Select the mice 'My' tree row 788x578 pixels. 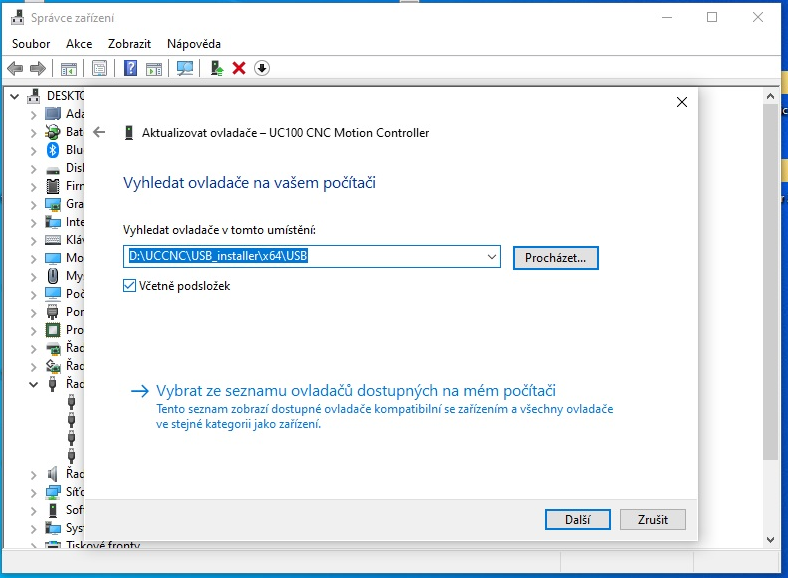pos(74,275)
